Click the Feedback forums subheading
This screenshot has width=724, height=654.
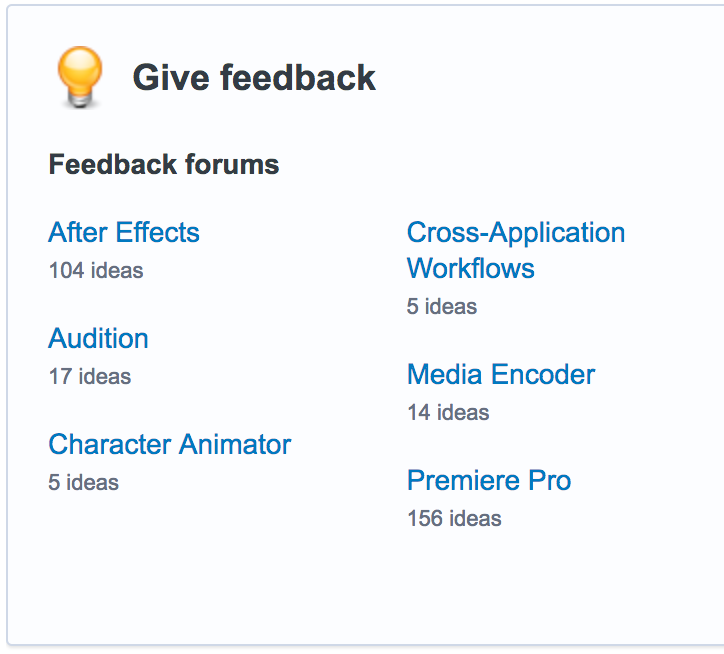coord(164,164)
